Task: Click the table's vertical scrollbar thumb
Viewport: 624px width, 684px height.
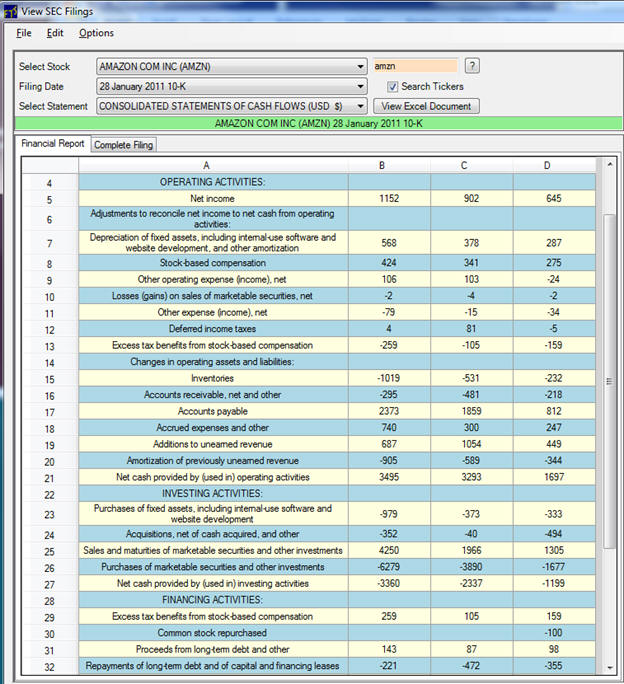Action: (x=610, y=381)
